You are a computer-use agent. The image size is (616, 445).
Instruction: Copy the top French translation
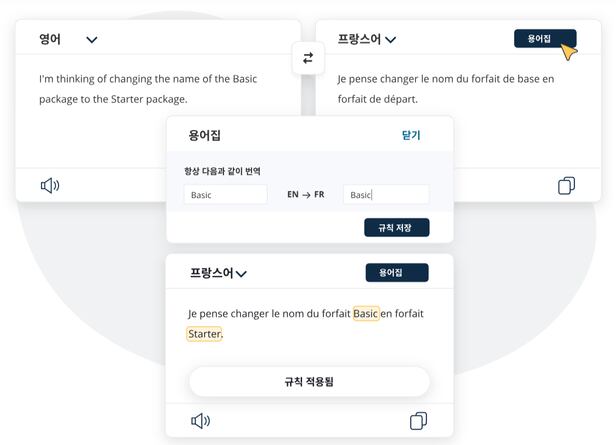(x=566, y=185)
